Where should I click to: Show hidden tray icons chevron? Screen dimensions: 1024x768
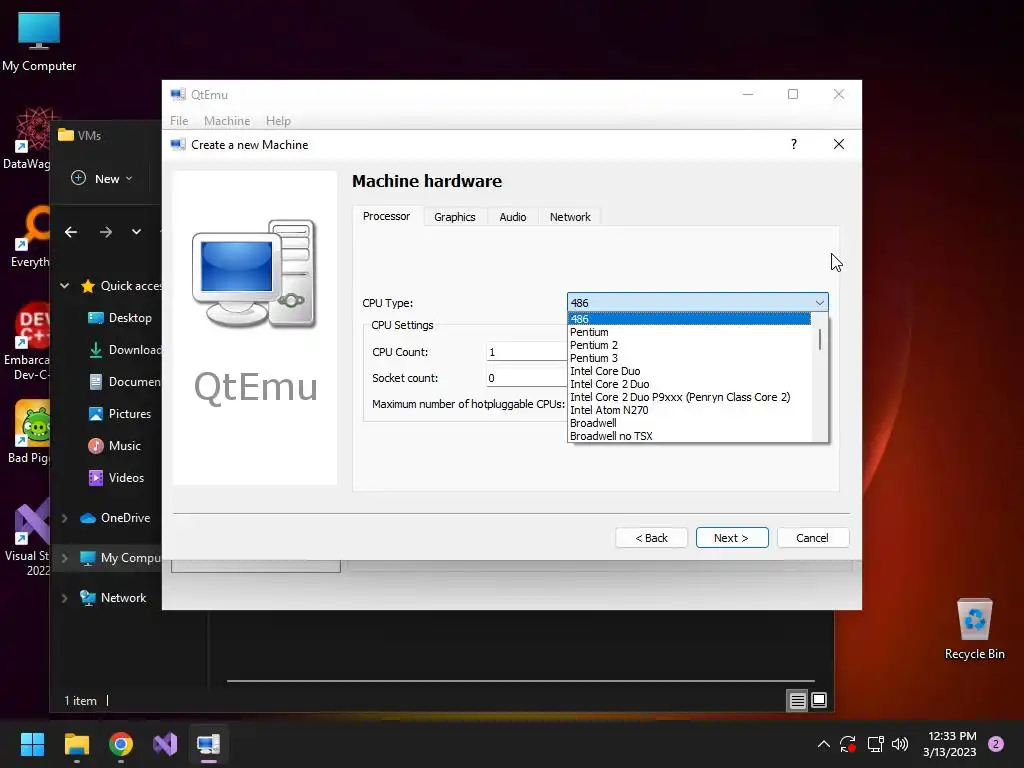(824, 744)
